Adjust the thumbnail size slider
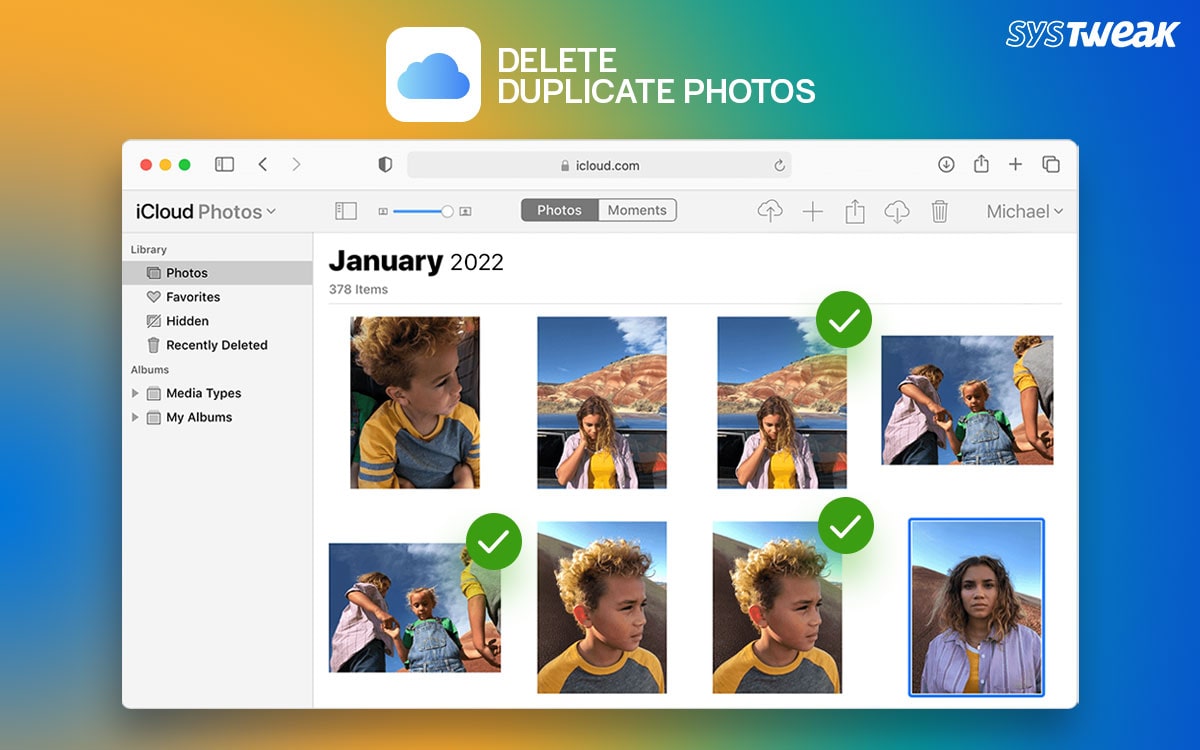 [x=424, y=211]
